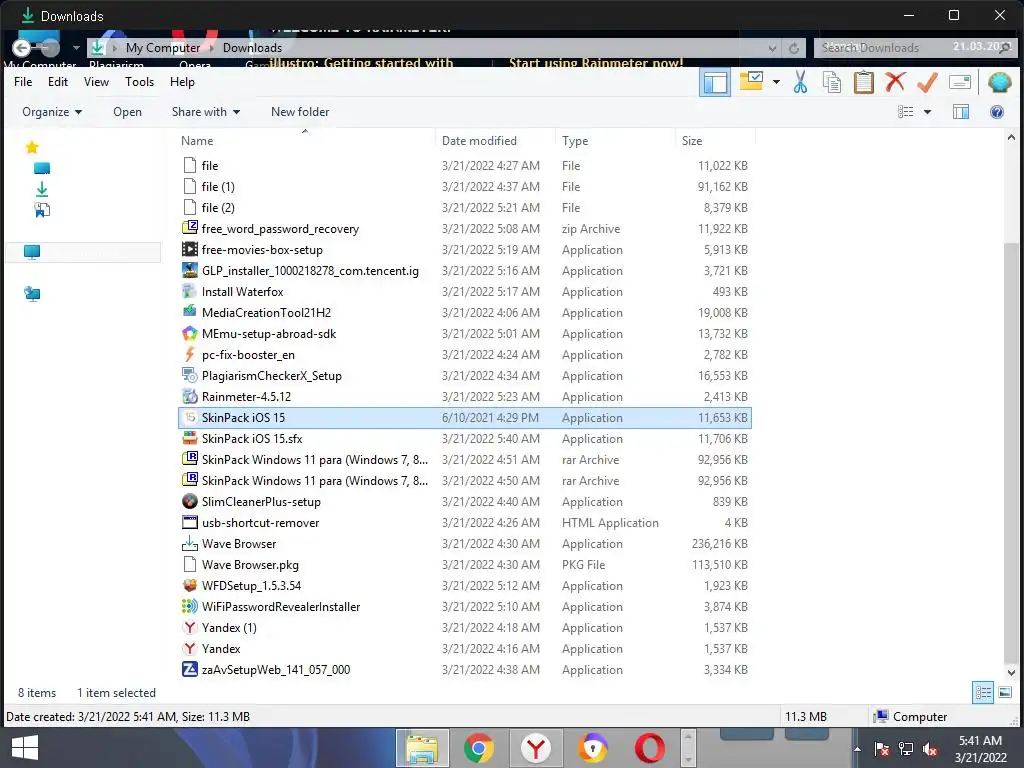Image resolution: width=1024 pixels, height=768 pixels.
Task: Open the File menu
Action: pos(23,82)
